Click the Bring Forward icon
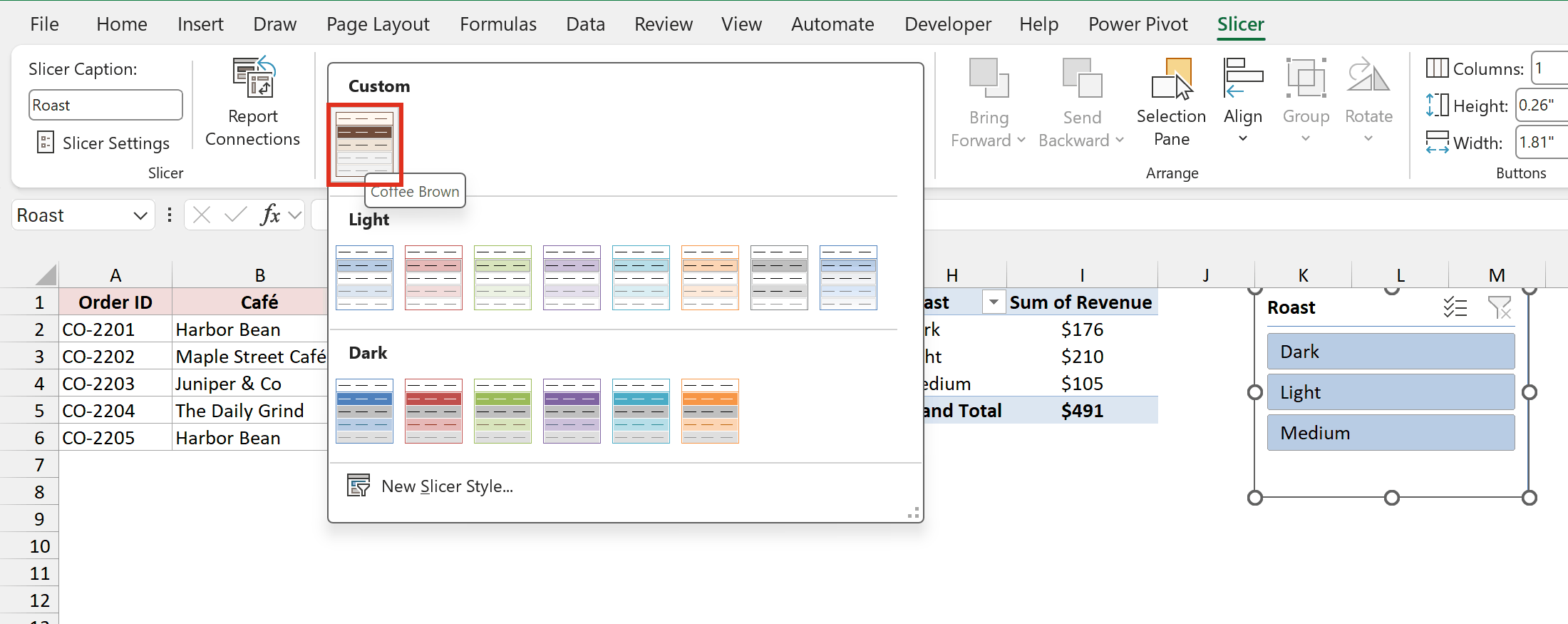The image size is (1568, 624). tap(989, 78)
